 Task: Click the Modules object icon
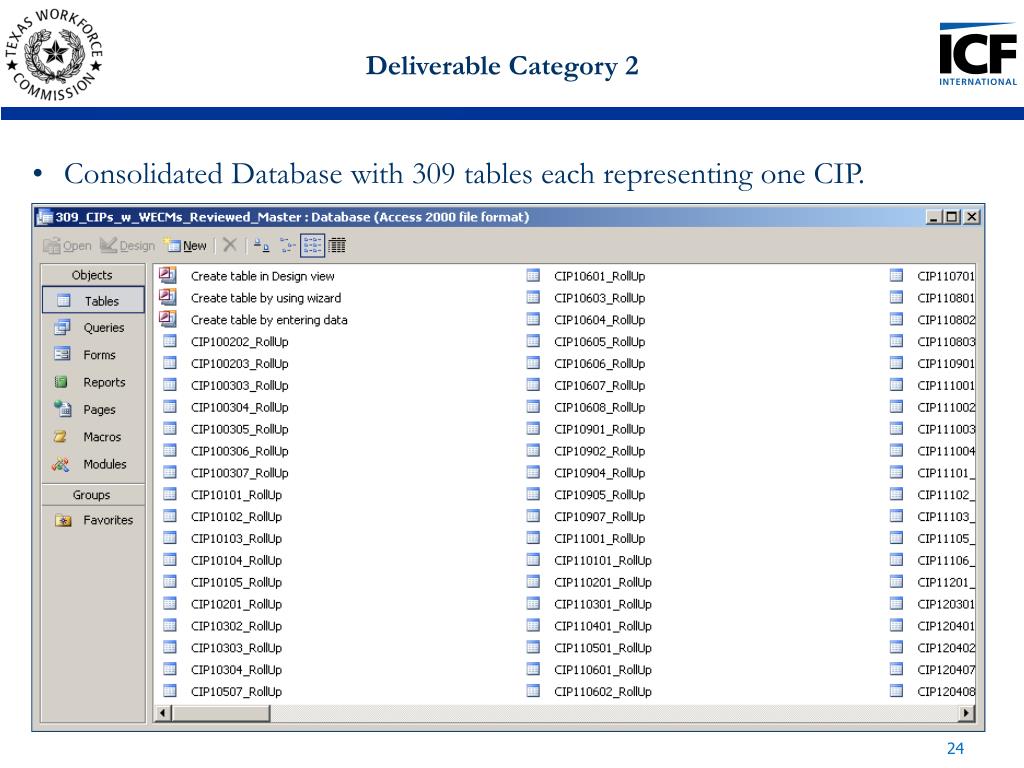pyautogui.click(x=61, y=464)
